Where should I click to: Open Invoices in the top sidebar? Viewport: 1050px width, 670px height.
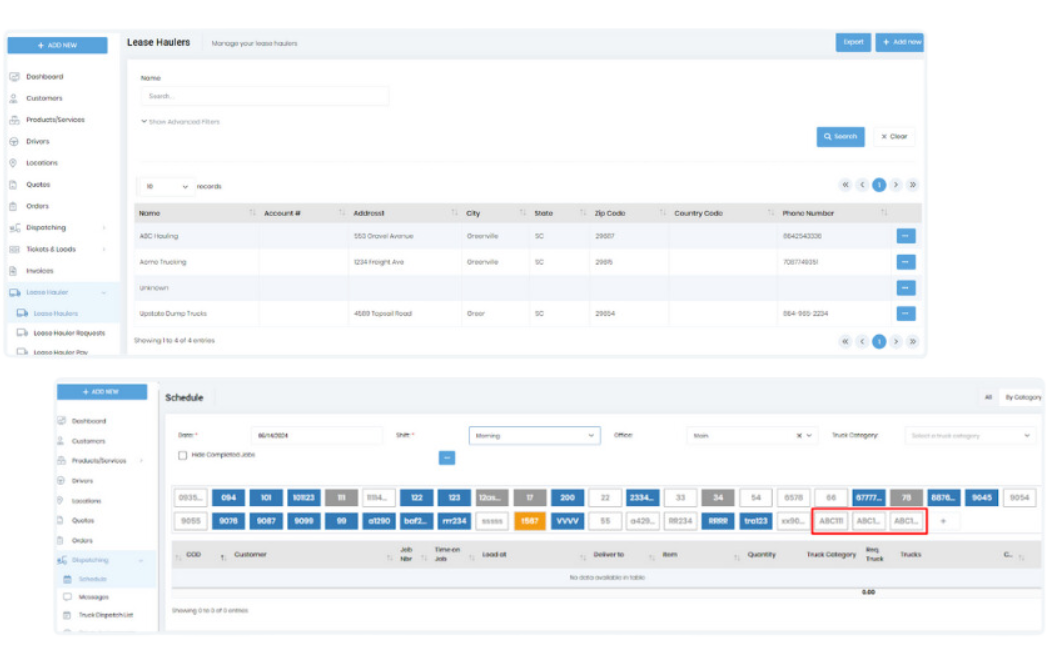(x=39, y=271)
